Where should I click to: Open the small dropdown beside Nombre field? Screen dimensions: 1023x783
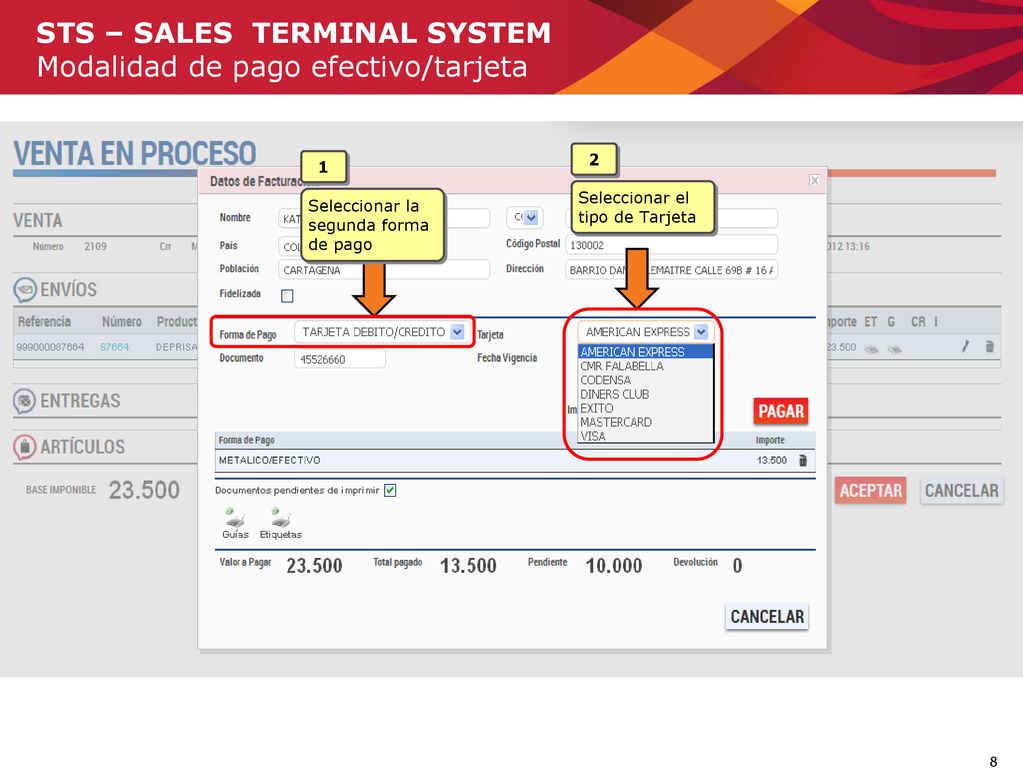pos(531,217)
